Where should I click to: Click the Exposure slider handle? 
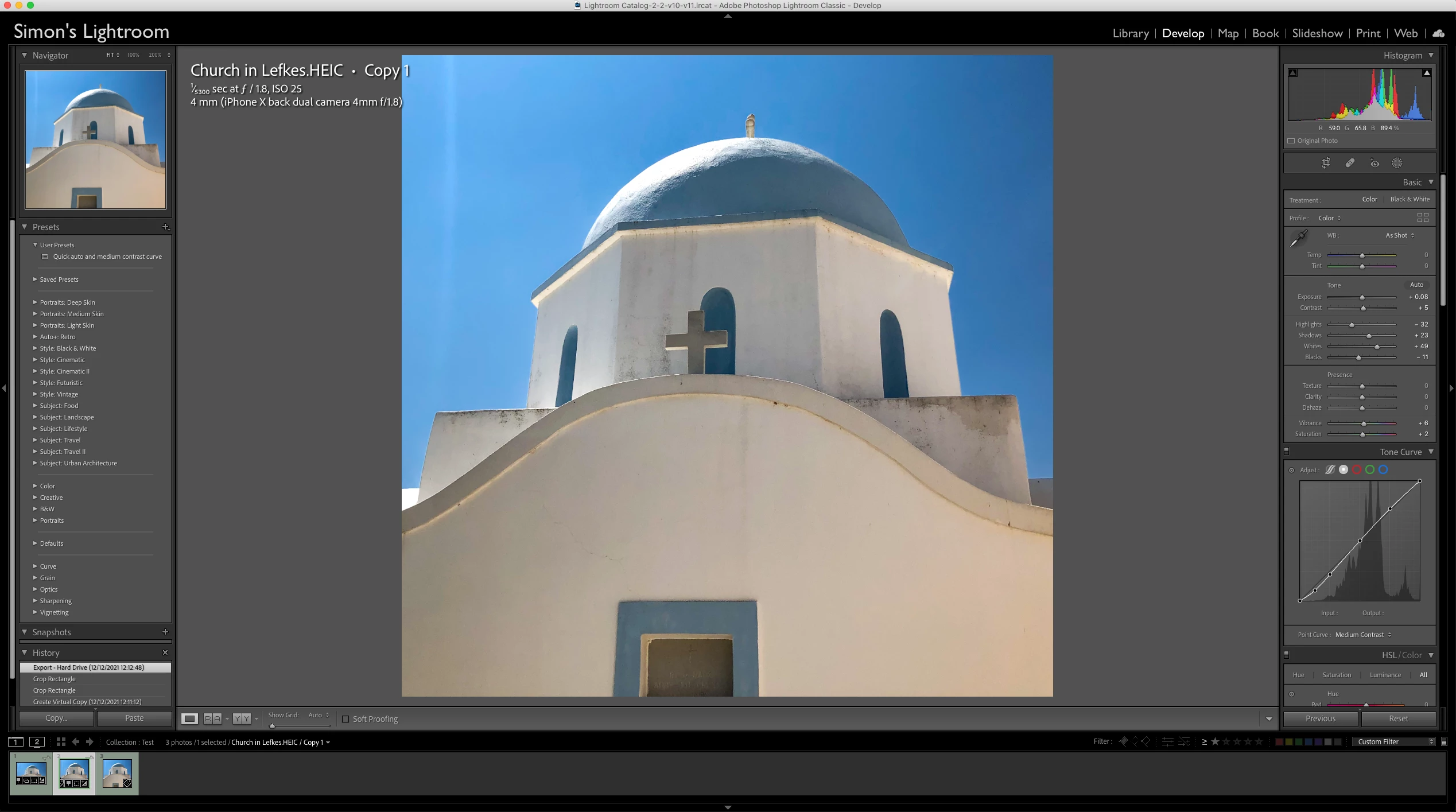tap(1362, 297)
